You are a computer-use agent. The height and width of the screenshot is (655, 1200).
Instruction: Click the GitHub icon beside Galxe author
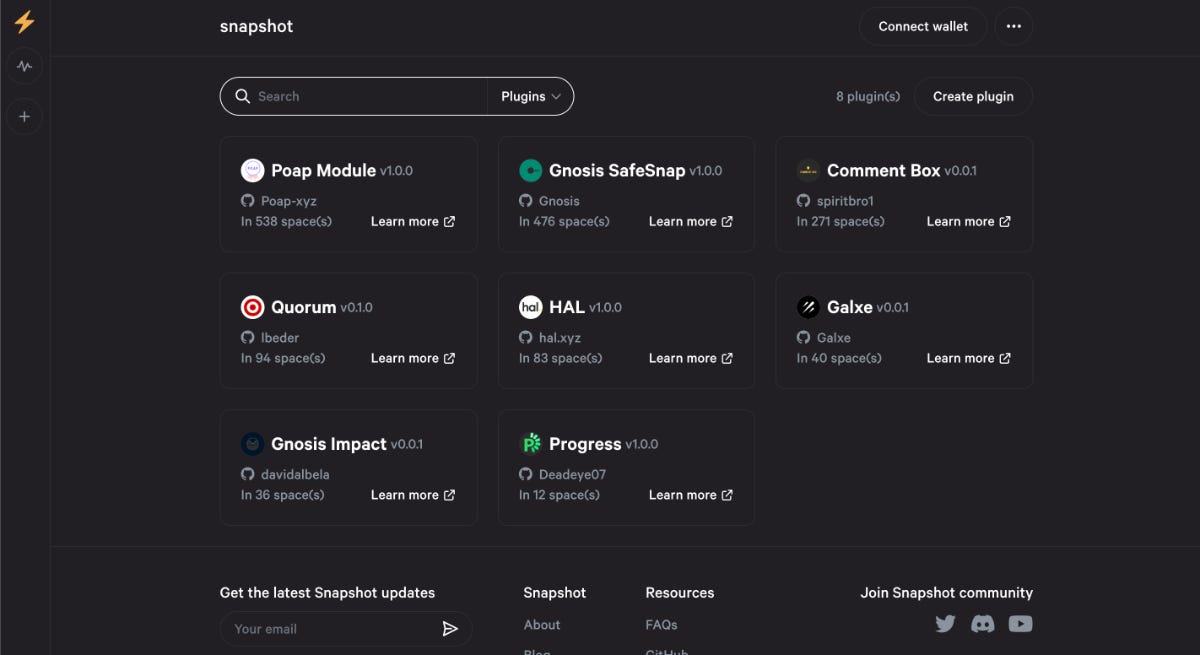point(803,338)
